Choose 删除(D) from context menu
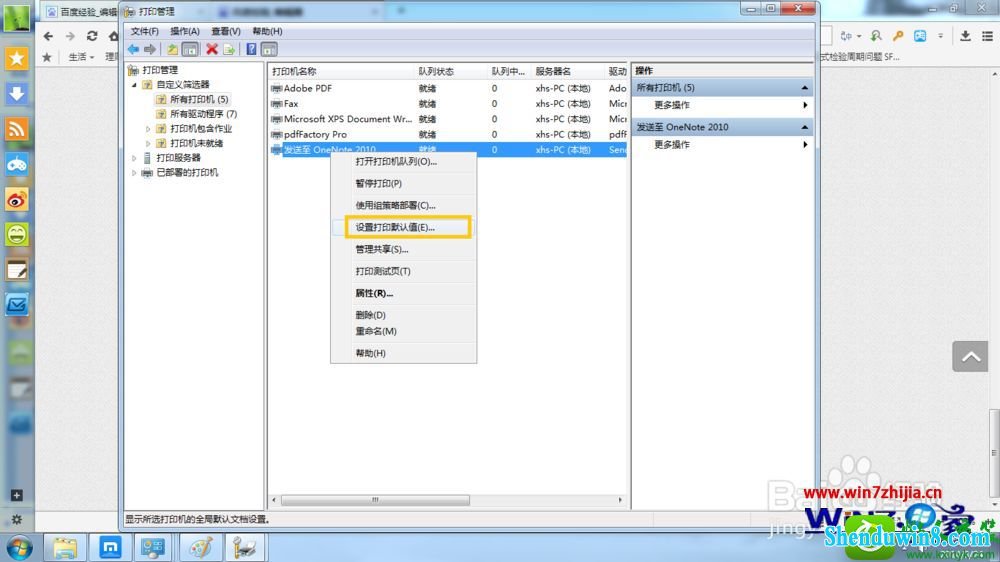This screenshot has width=1000, height=562. tap(403, 315)
